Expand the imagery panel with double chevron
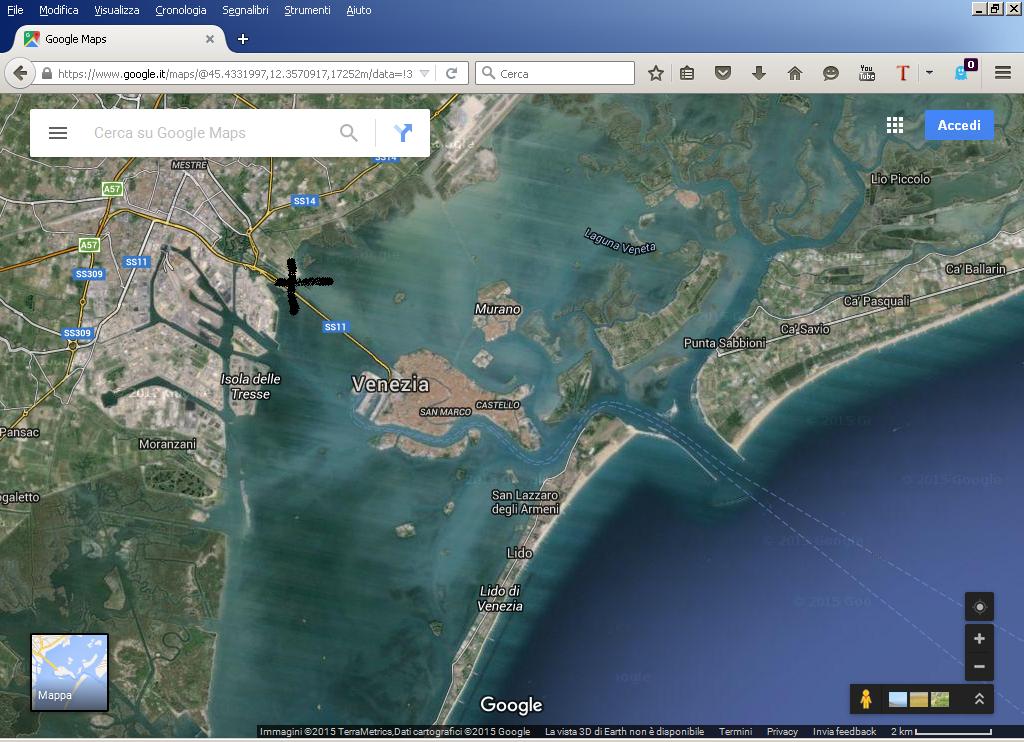 979,699
